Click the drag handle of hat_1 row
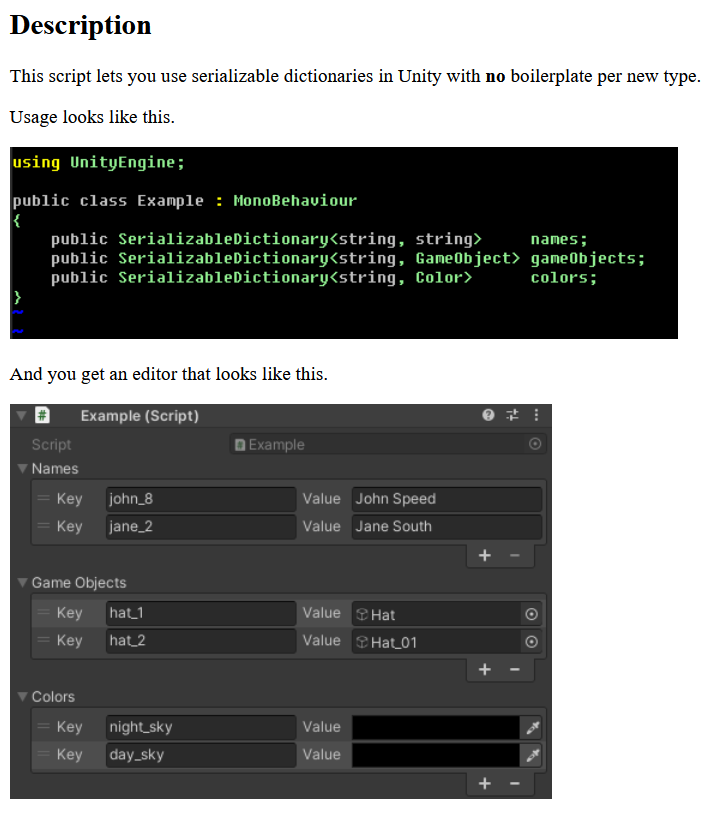This screenshot has height=818, width=723. (43, 613)
